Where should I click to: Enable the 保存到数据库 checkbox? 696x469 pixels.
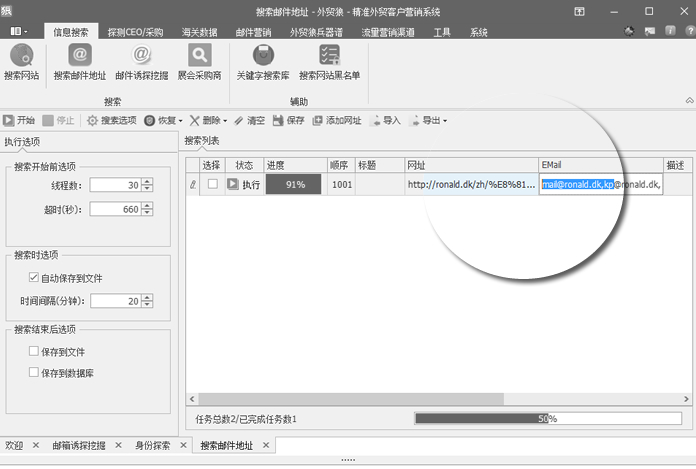[x=35, y=372]
